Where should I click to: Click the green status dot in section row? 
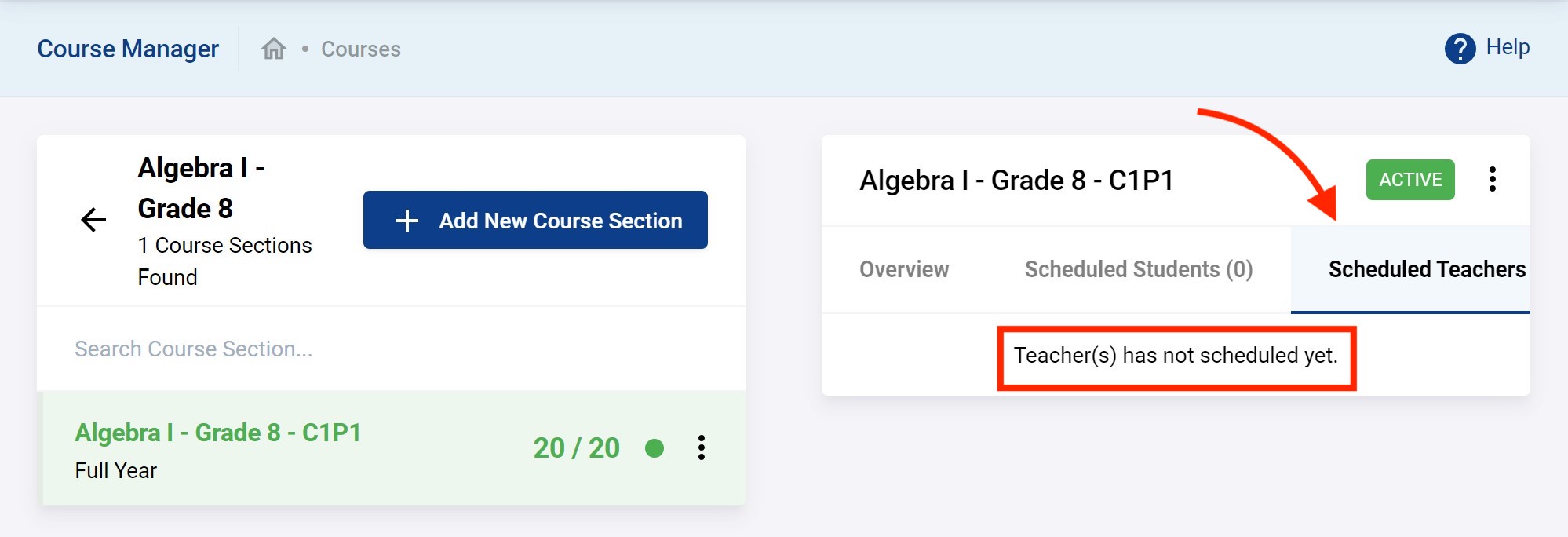coord(654,448)
